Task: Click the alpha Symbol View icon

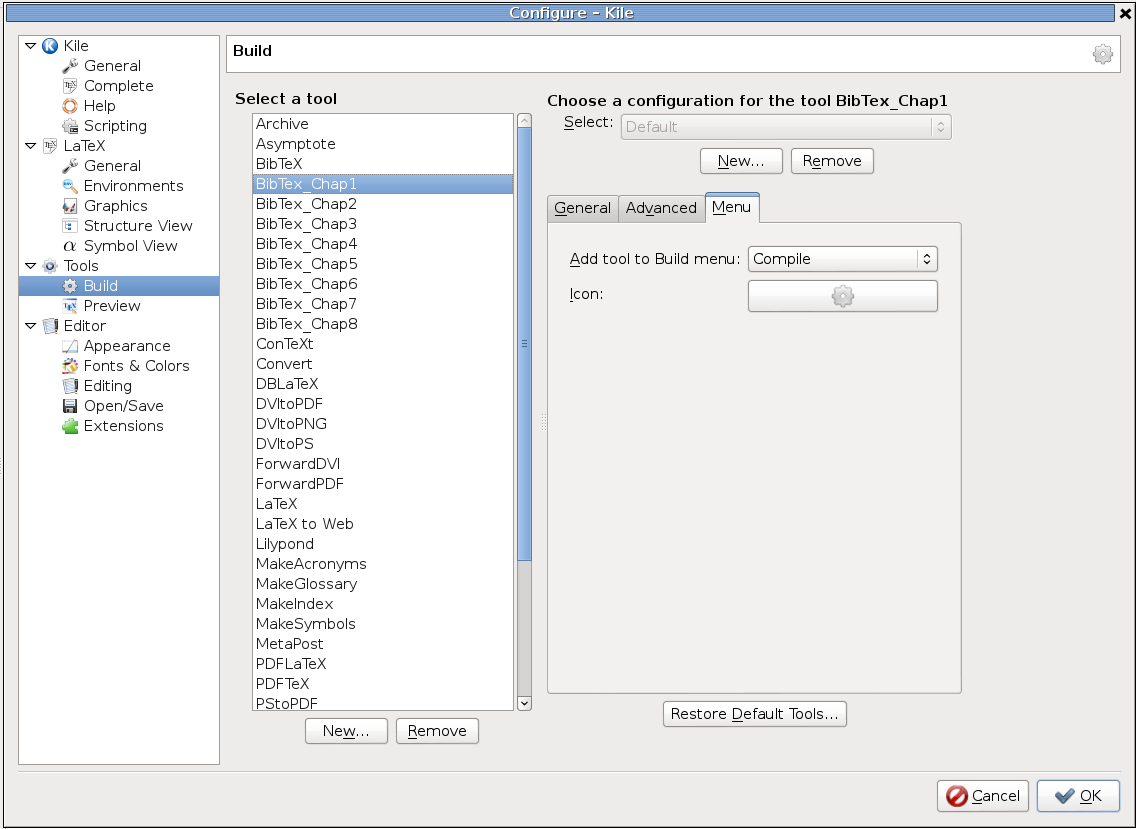Action: (70, 246)
